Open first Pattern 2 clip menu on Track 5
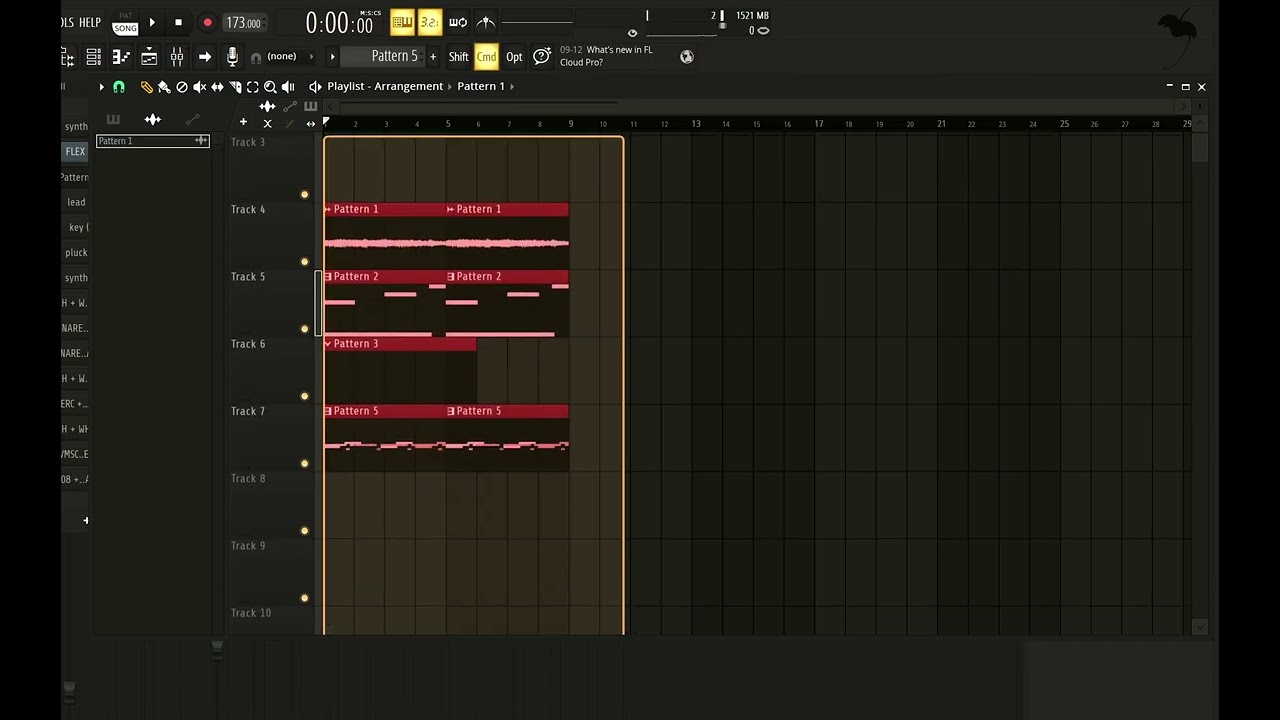 (x=328, y=276)
